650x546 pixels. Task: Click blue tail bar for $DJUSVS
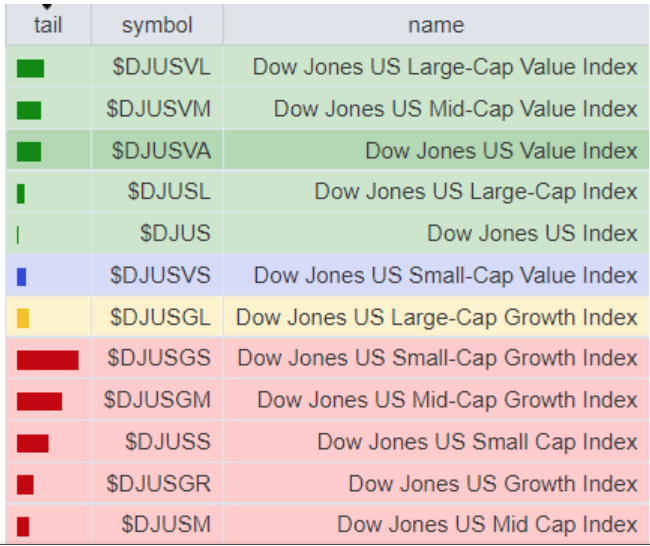[x=21, y=276]
